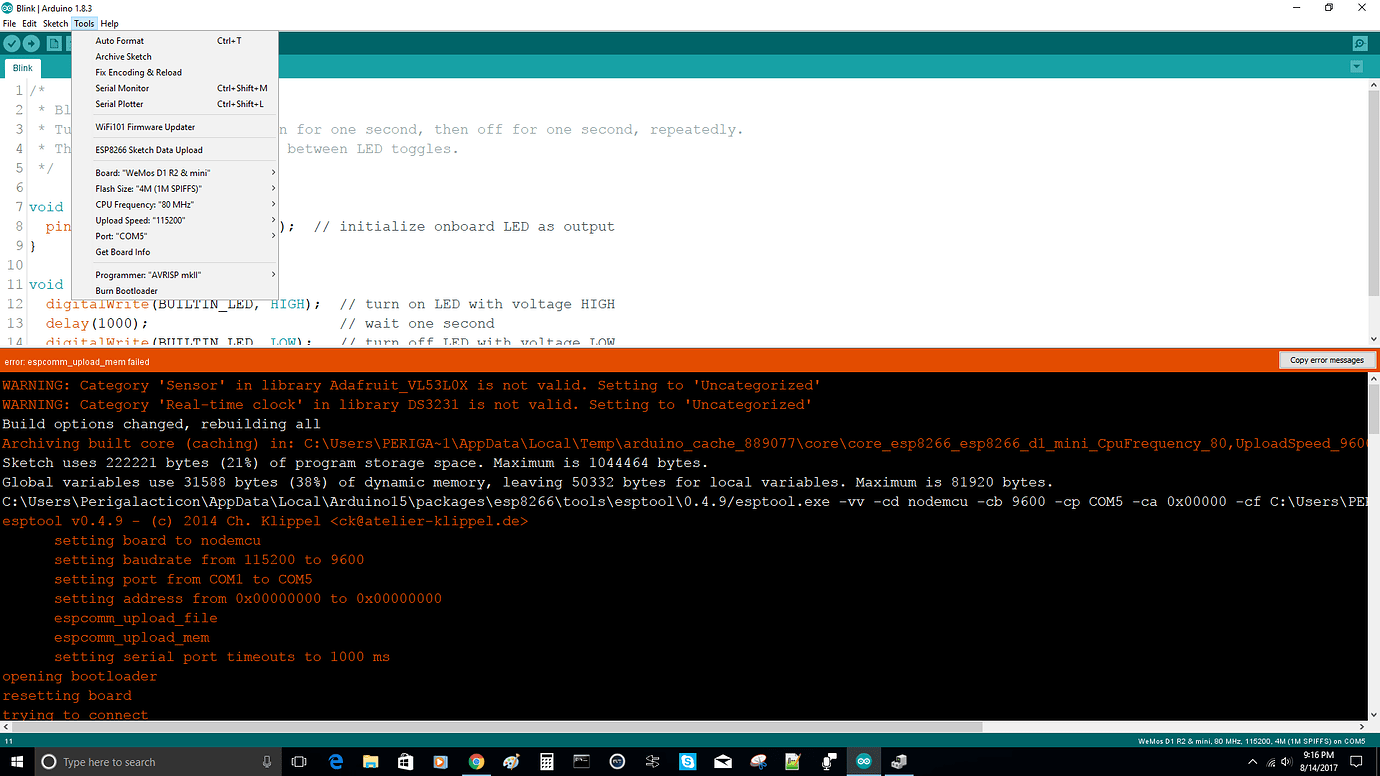Image resolution: width=1380 pixels, height=776 pixels.
Task: Switch to the Blink tab
Action: 22,67
